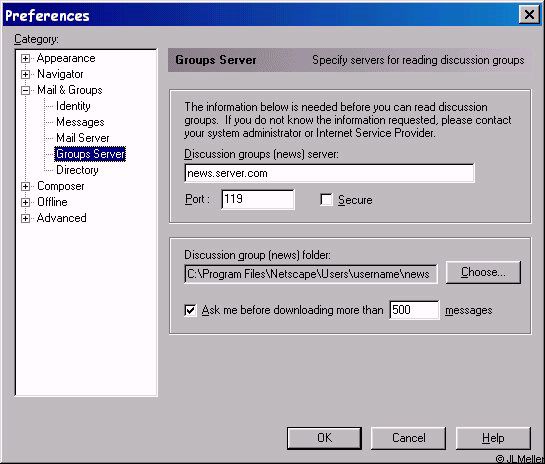Open the Directory preferences
545x464 pixels.
(x=77, y=170)
